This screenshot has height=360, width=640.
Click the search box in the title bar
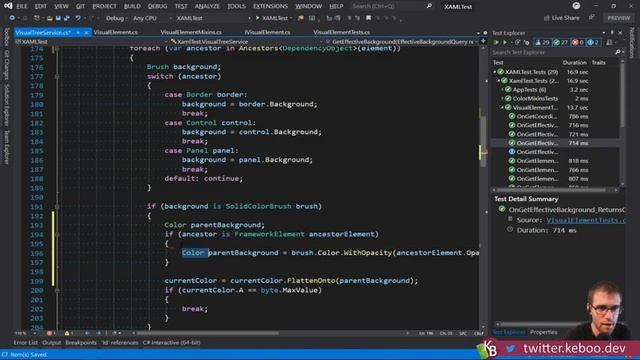pos(392,6)
